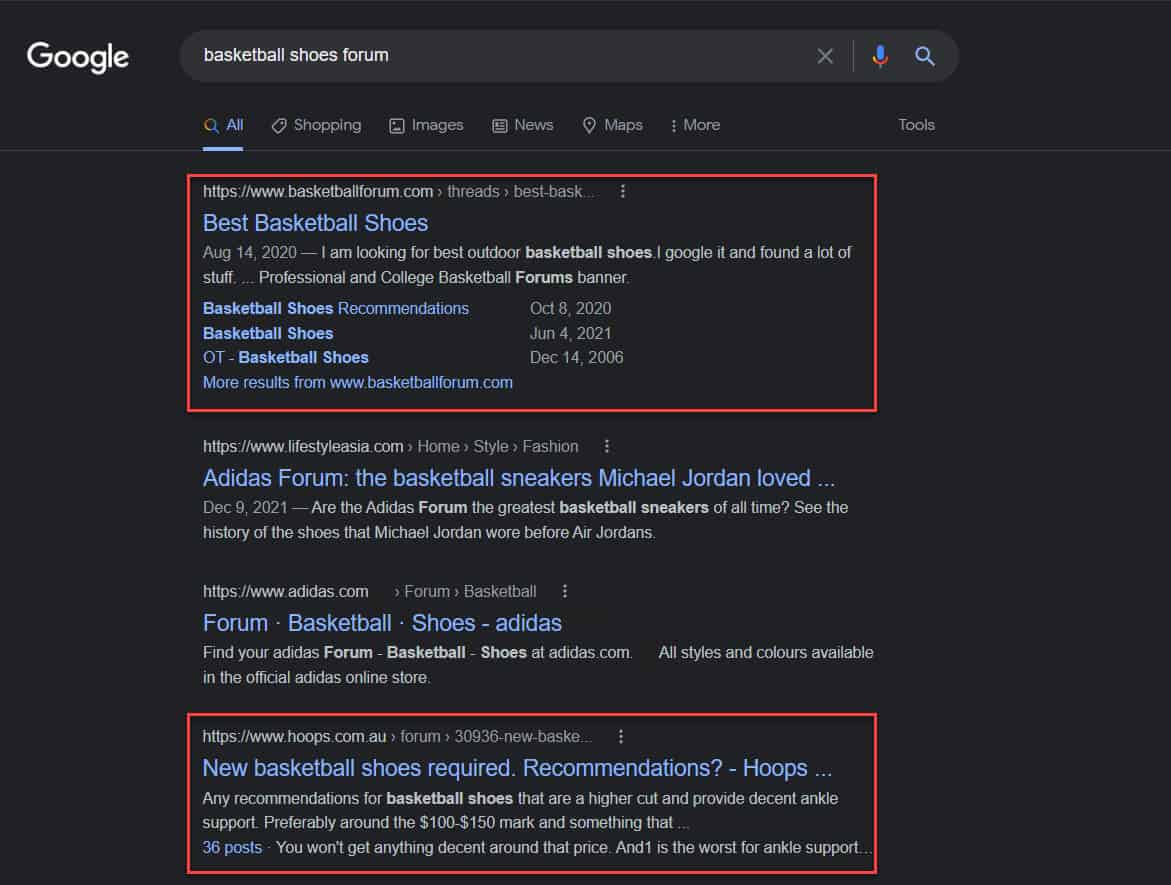Open three-dot menu for hoops.com.au result

point(620,736)
